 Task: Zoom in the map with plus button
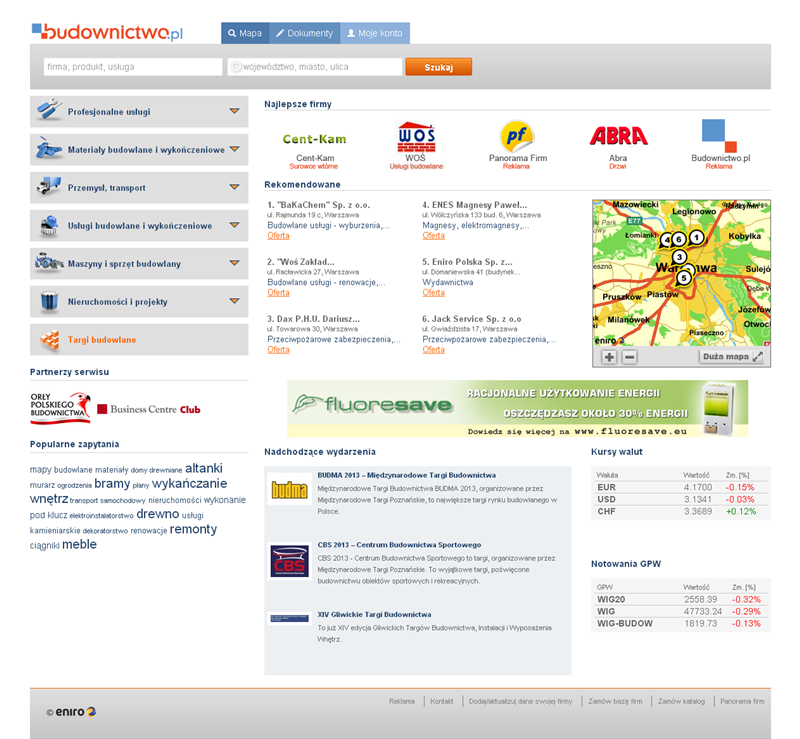tap(609, 357)
